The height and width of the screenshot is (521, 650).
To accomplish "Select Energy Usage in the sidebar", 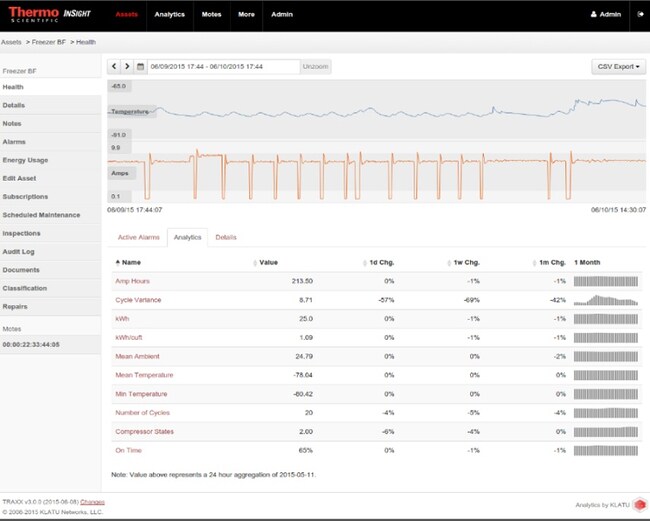I will [25, 160].
